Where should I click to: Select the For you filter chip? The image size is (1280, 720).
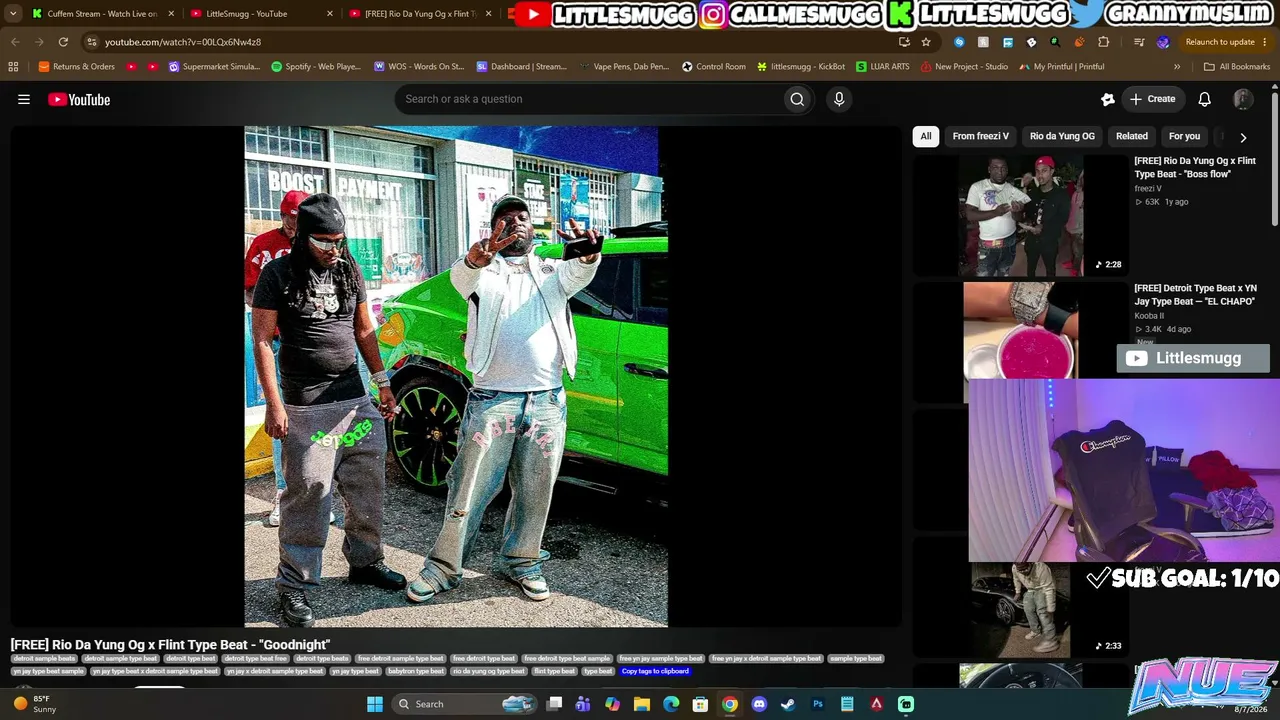coord(1184,136)
